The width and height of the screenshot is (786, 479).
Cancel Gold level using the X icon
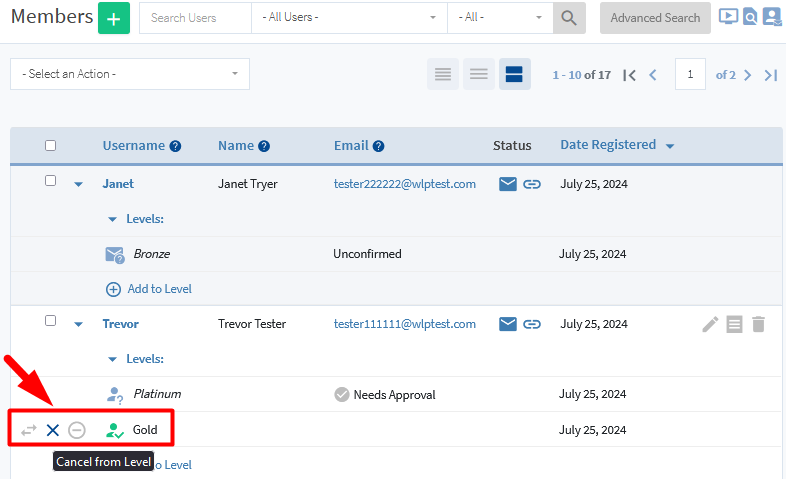point(53,430)
